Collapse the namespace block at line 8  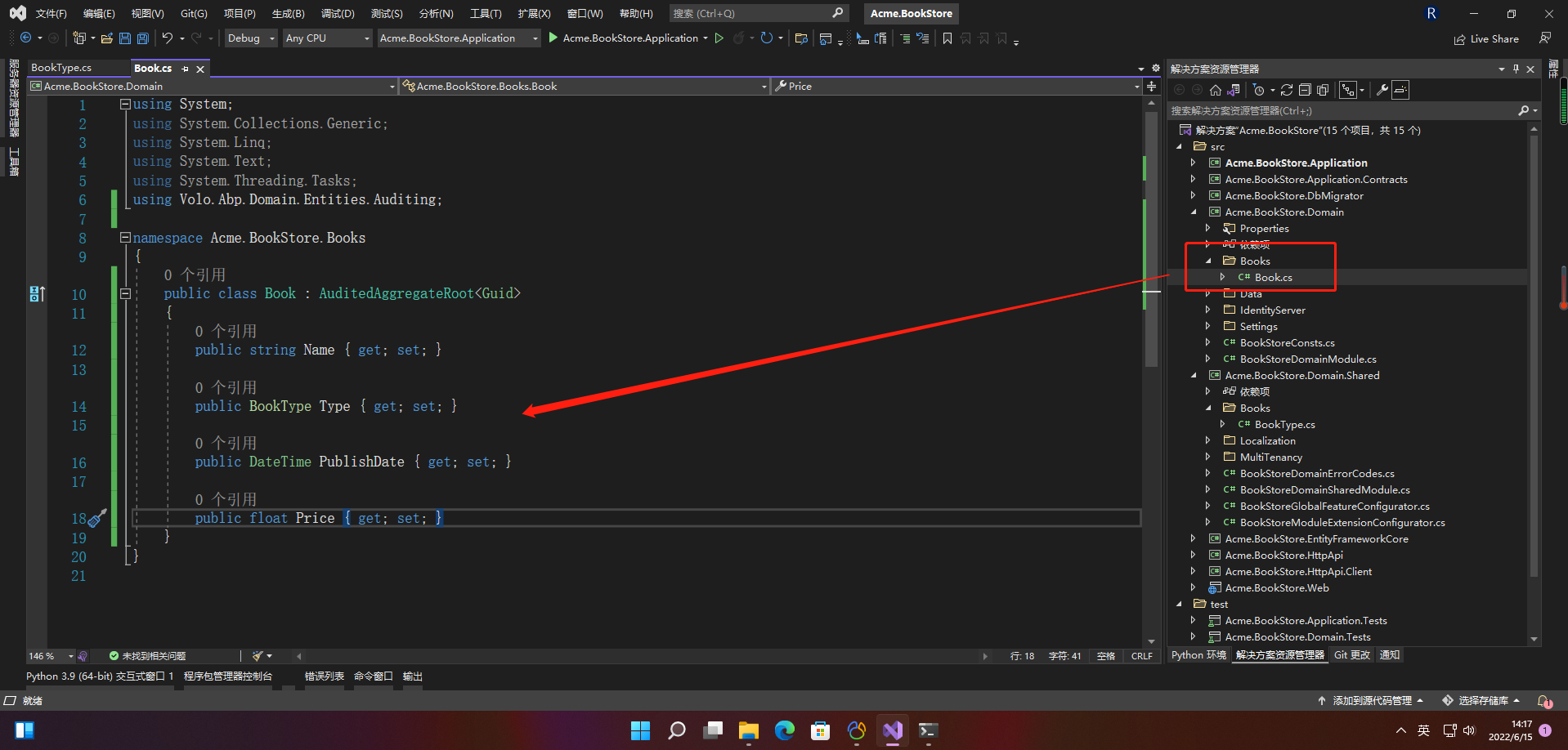tap(125, 238)
